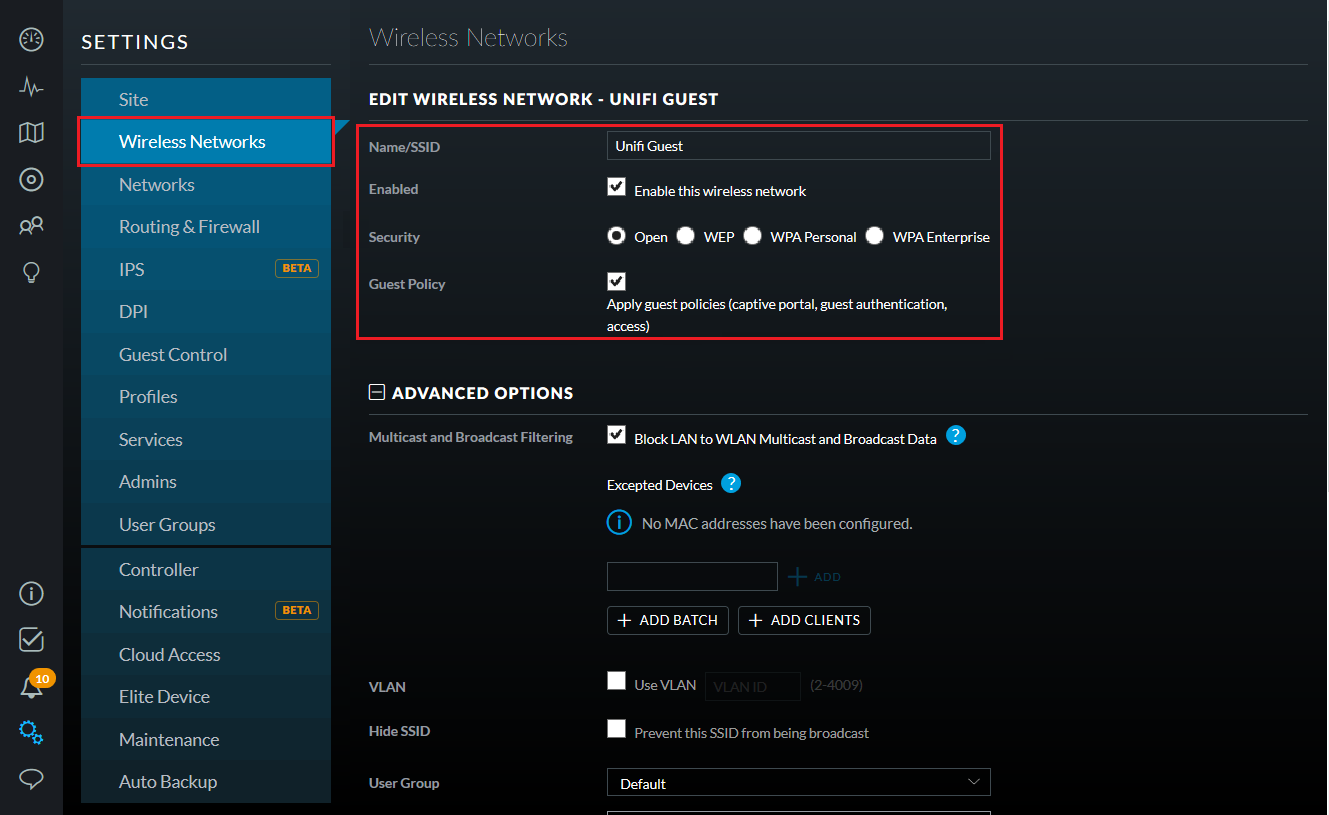
Task: Open the User Group Default dropdown
Action: (x=798, y=783)
